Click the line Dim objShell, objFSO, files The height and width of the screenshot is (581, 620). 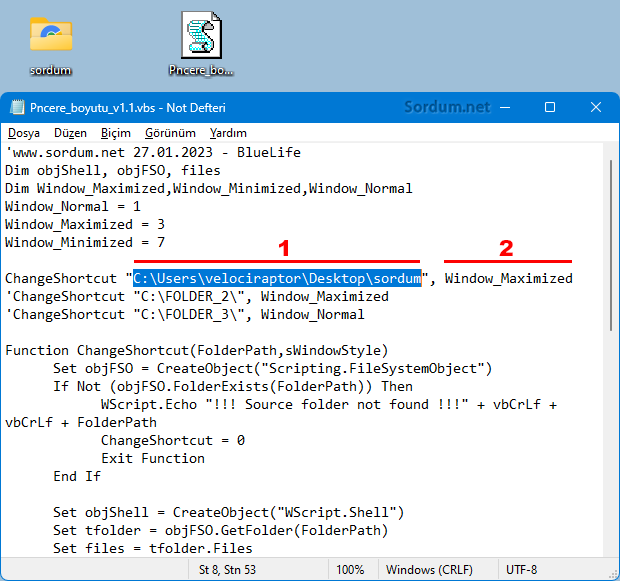click(x=113, y=170)
